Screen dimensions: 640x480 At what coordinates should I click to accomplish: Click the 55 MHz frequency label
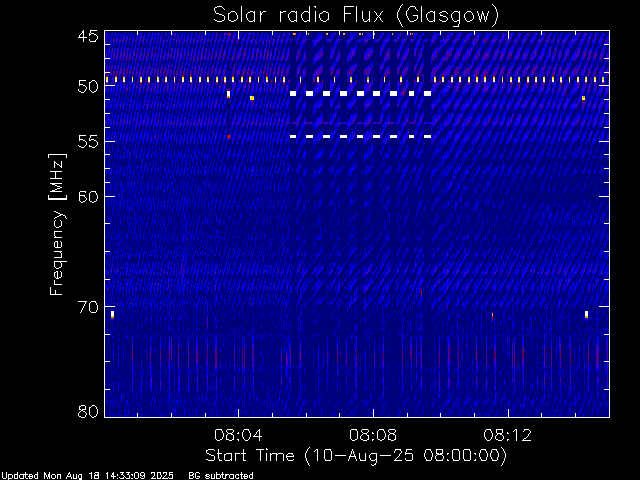point(88,142)
